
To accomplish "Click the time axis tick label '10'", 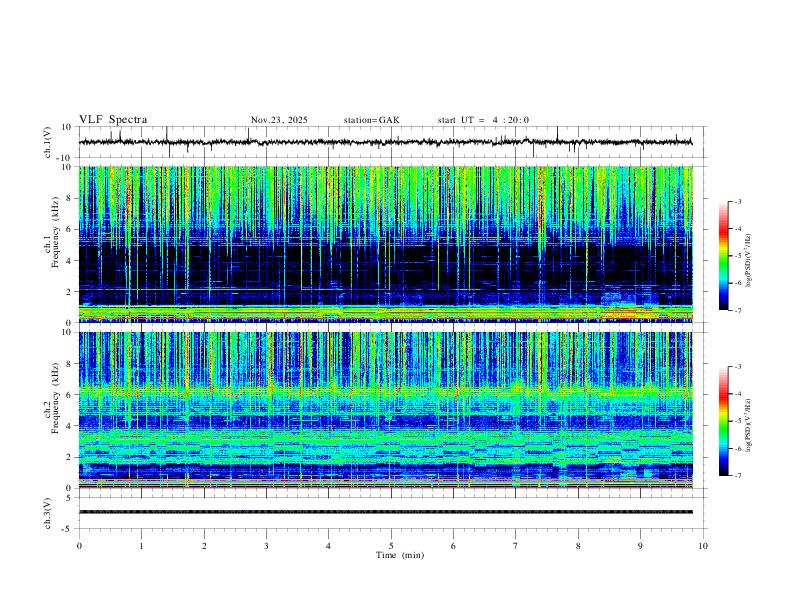I will (703, 546).
